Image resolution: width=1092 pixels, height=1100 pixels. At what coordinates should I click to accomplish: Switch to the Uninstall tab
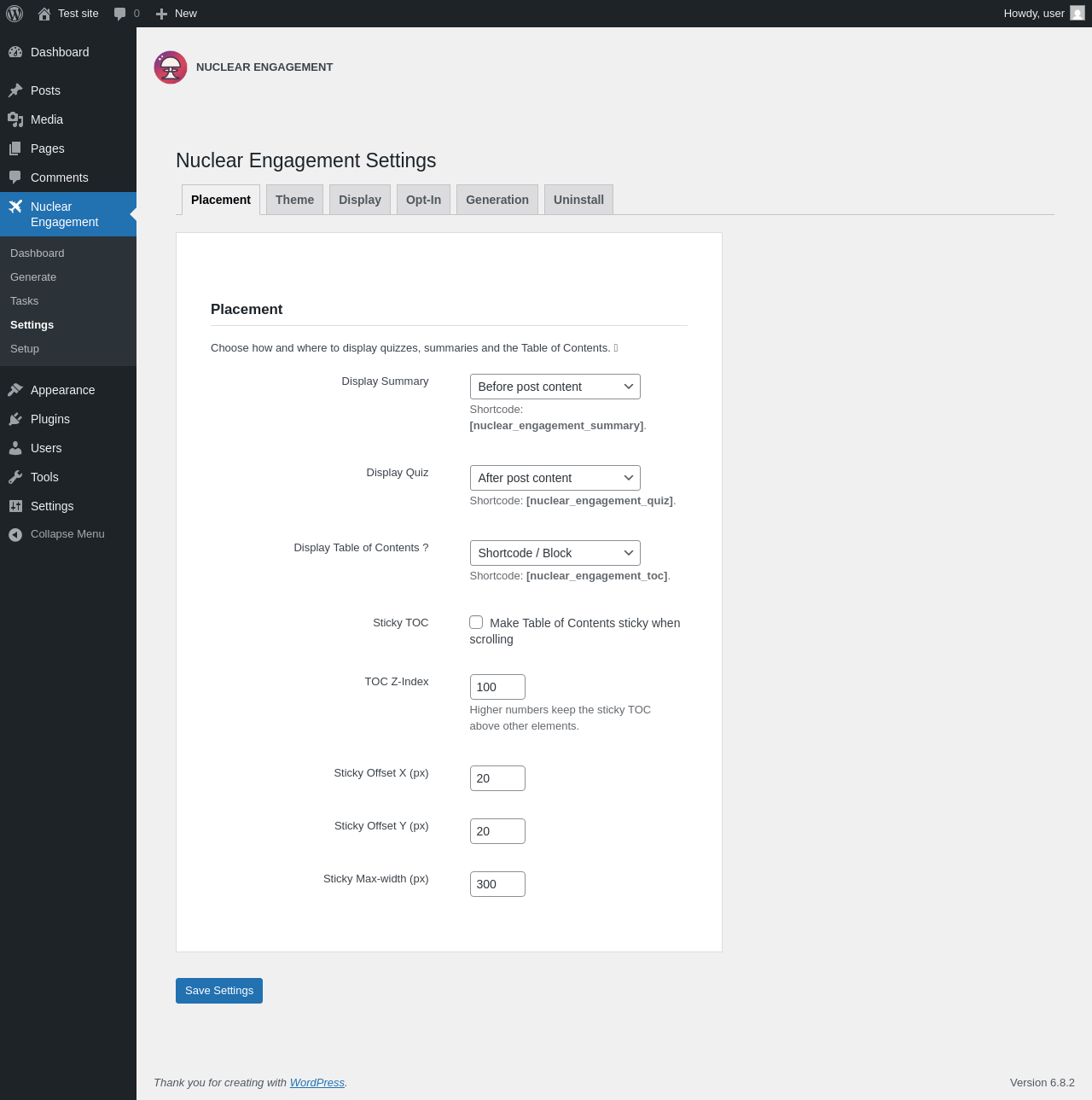pyautogui.click(x=578, y=200)
